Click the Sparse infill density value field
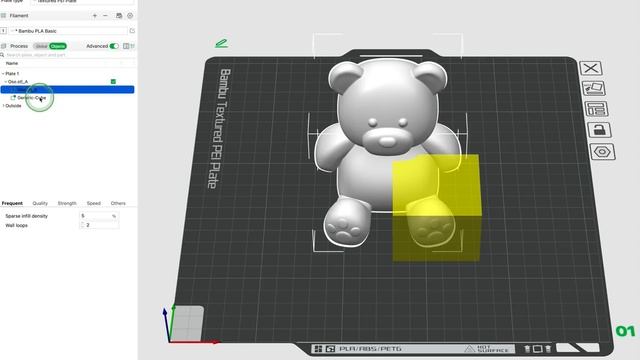The image size is (640, 360). (x=99, y=216)
